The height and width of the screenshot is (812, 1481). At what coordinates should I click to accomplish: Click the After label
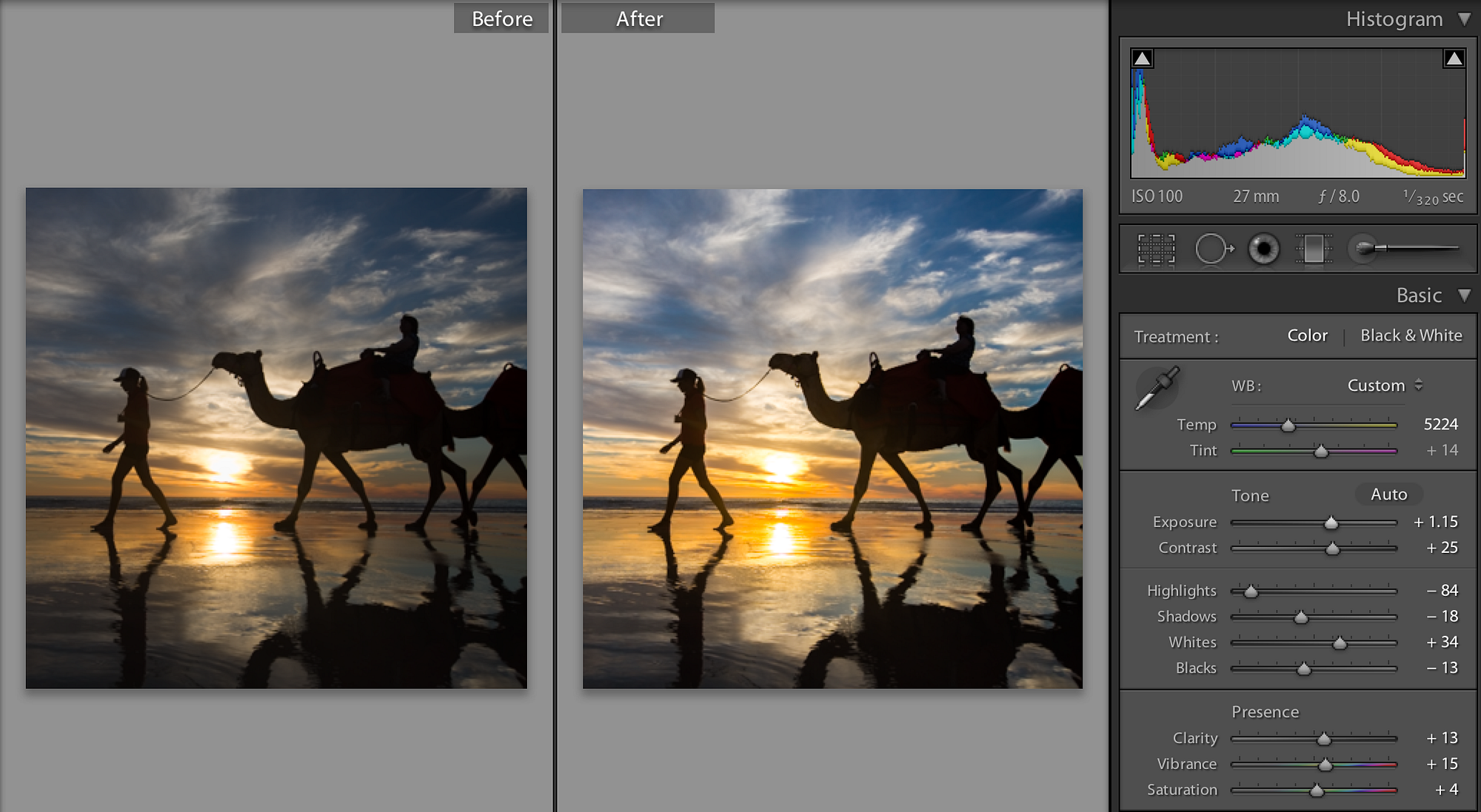[638, 19]
